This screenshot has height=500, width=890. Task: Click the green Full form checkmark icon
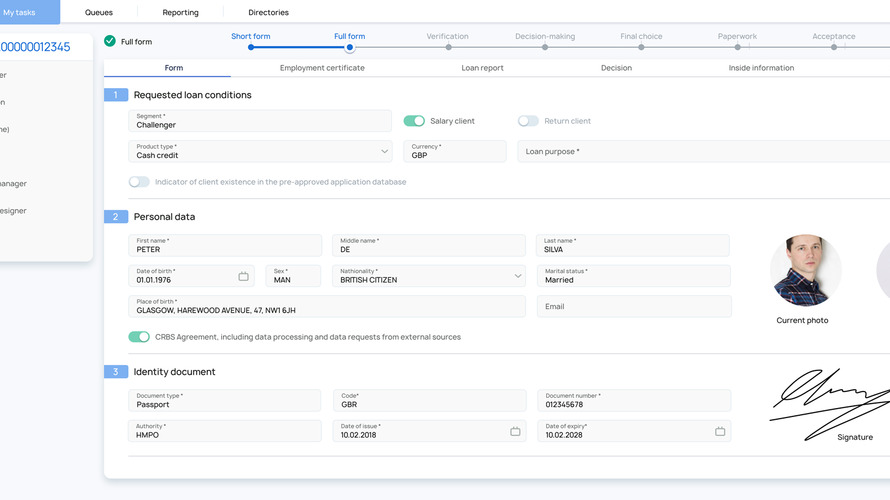coord(110,41)
